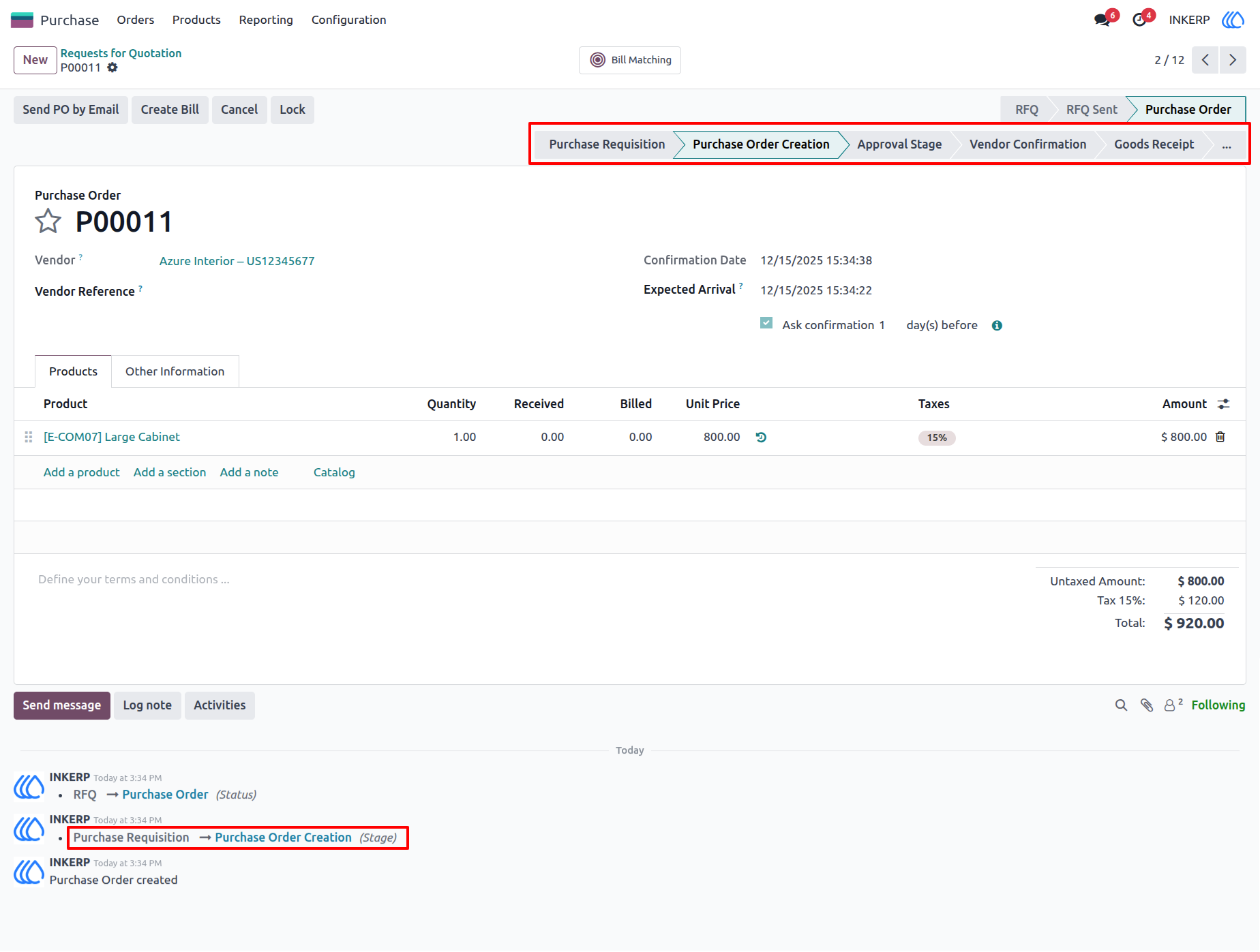Click the Send PO by Email button
1260x952 pixels.
(x=71, y=110)
